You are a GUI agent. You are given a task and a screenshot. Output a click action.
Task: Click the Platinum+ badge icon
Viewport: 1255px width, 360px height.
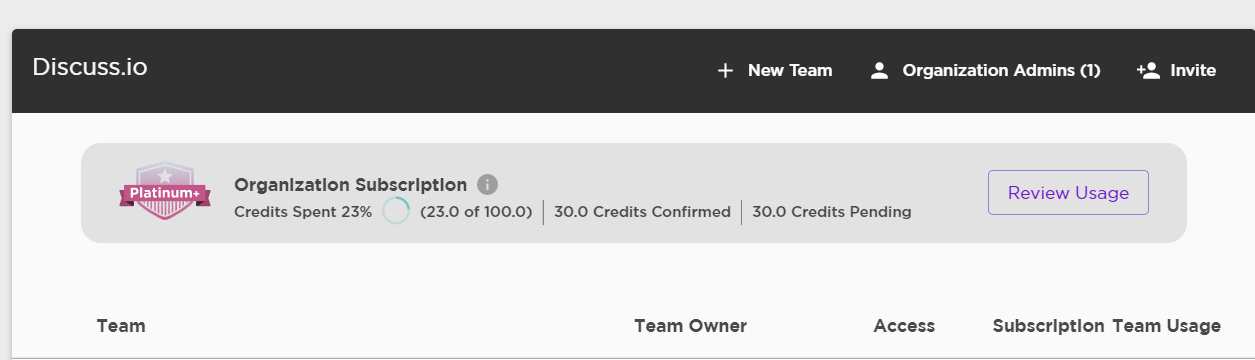pos(164,192)
